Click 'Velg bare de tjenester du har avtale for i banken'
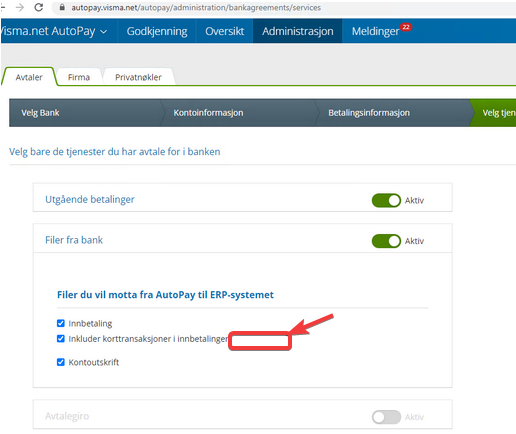 coord(114,152)
